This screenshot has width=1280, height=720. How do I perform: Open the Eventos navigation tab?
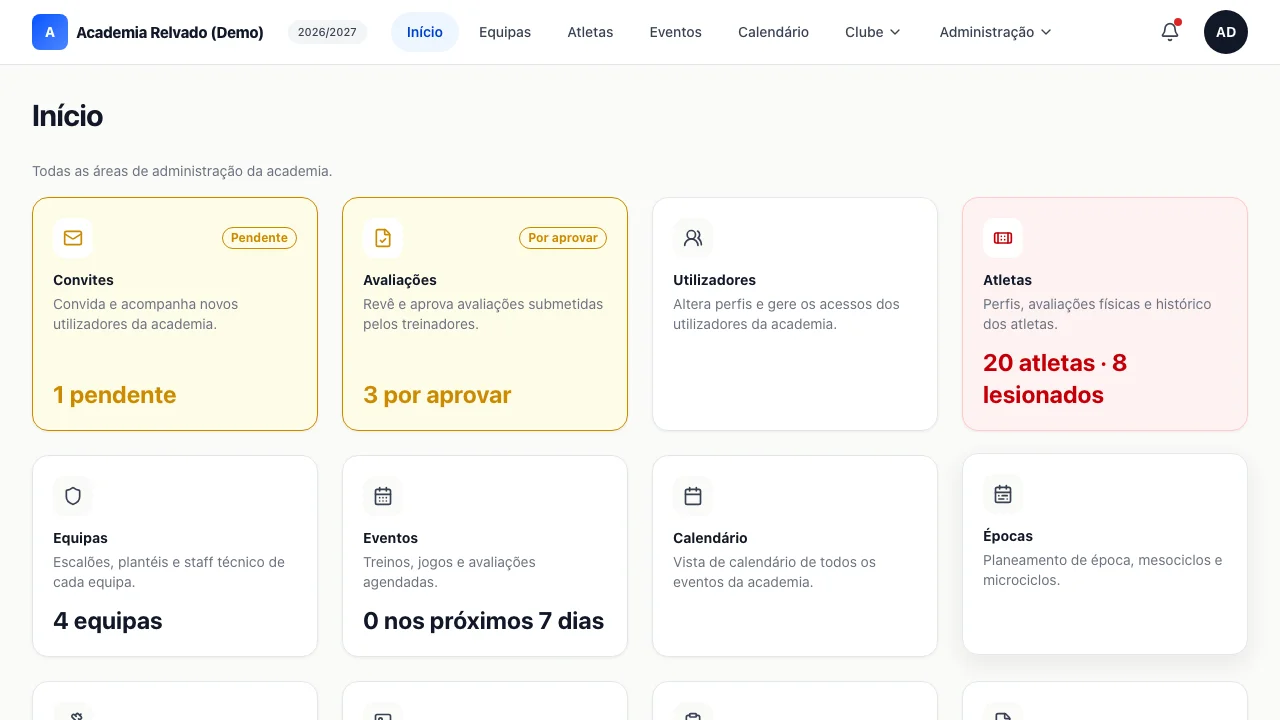676,32
